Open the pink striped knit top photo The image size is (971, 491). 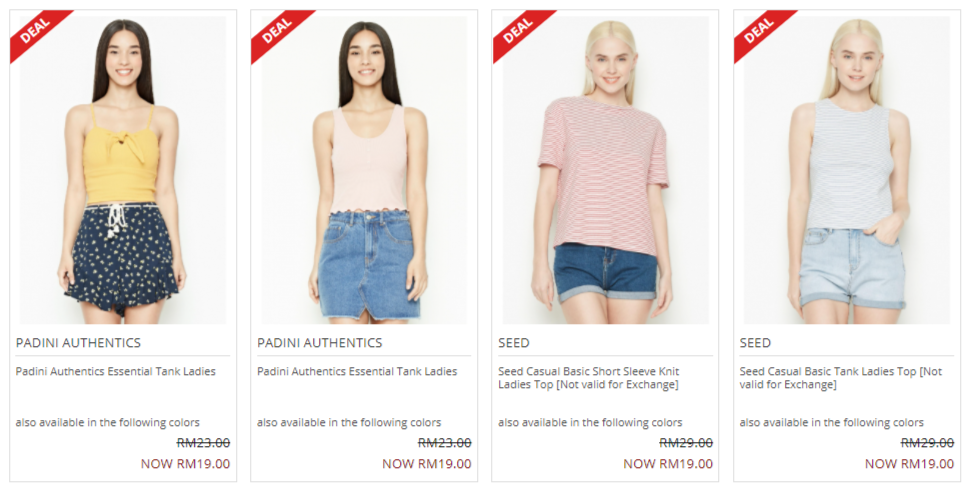606,170
